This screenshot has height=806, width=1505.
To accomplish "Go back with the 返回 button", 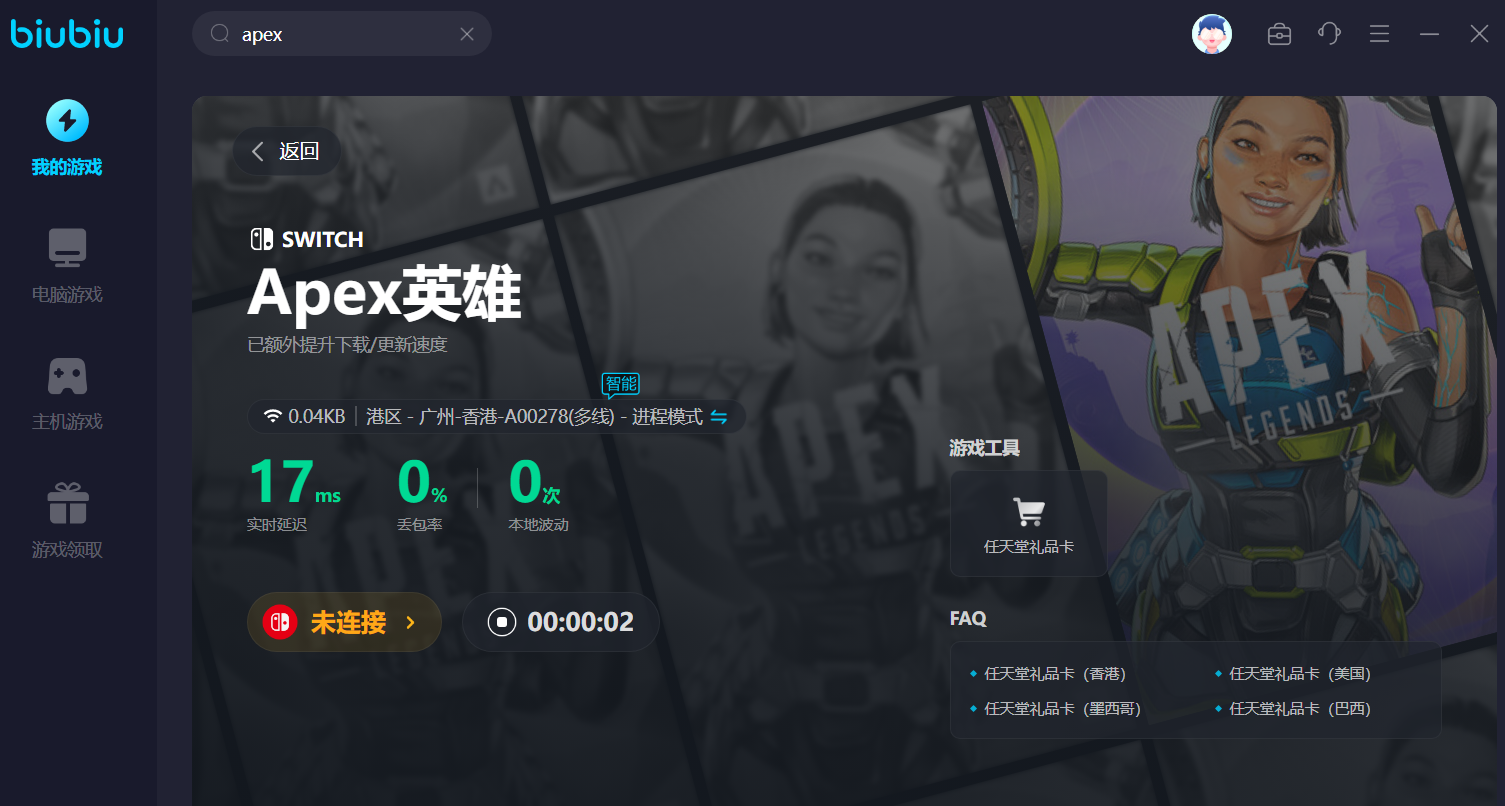I will click(x=287, y=151).
